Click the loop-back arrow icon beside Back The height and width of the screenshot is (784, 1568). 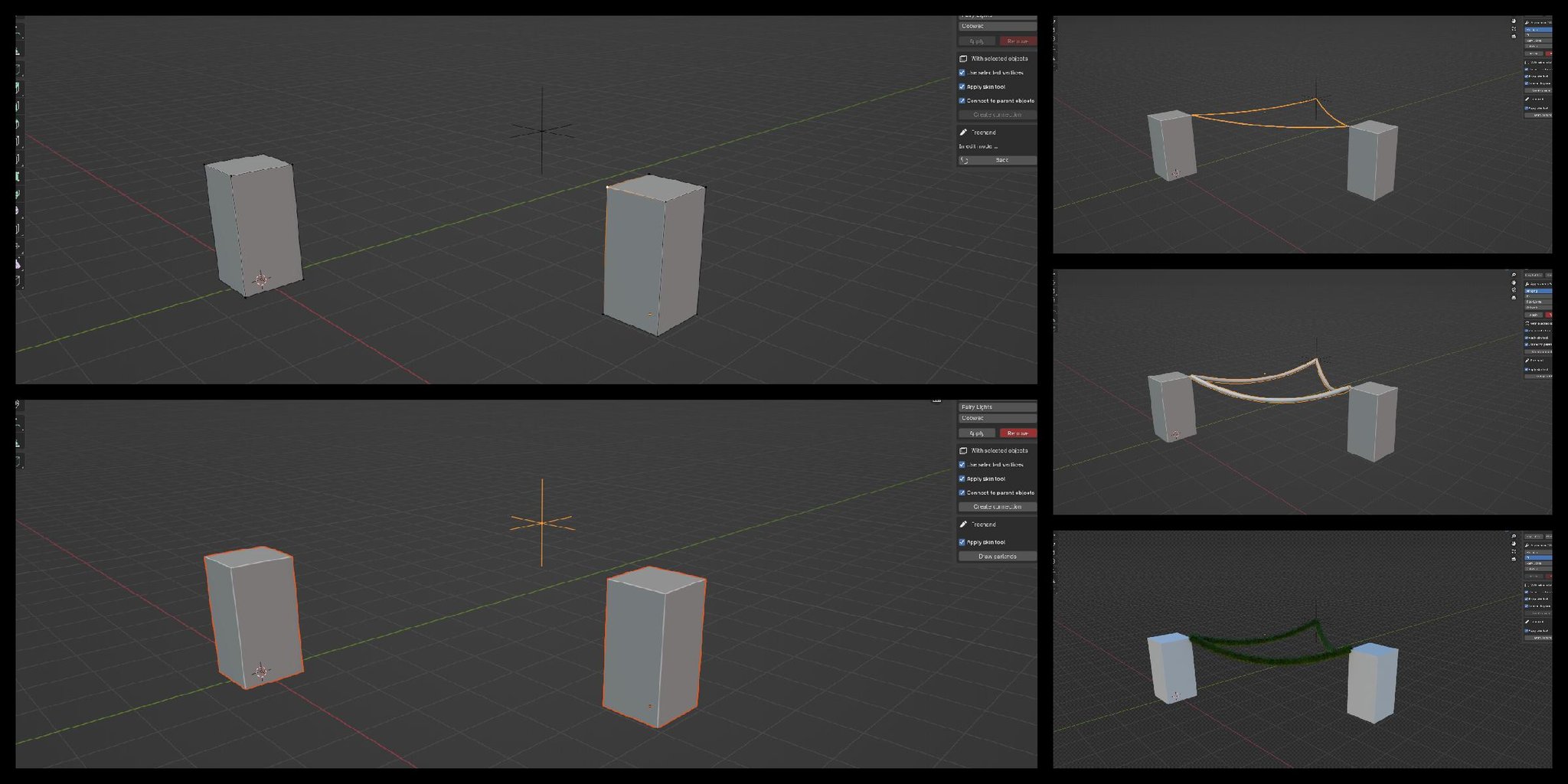(x=964, y=159)
